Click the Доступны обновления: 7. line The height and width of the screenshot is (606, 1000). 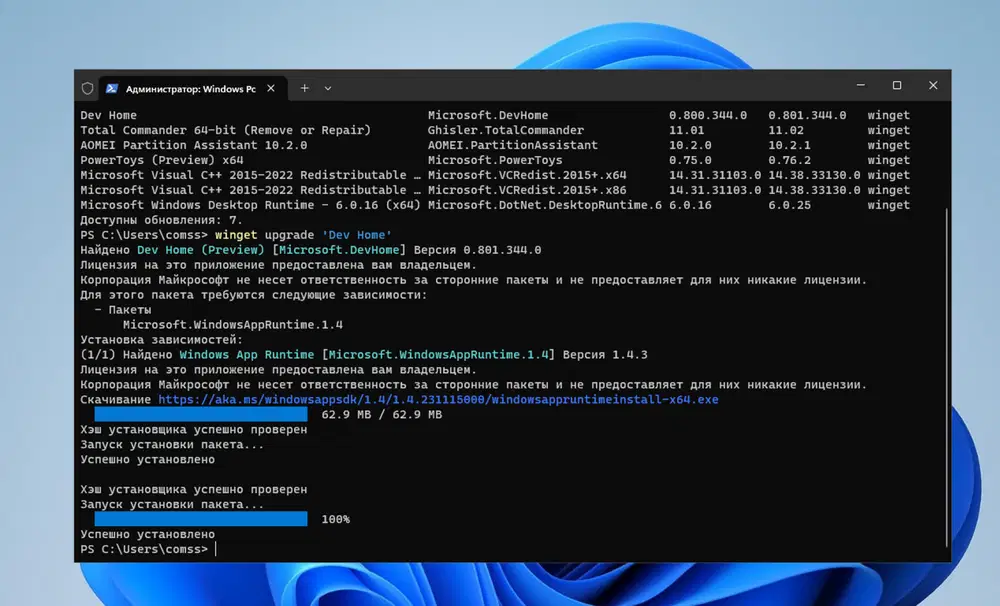pyautogui.click(x=161, y=220)
